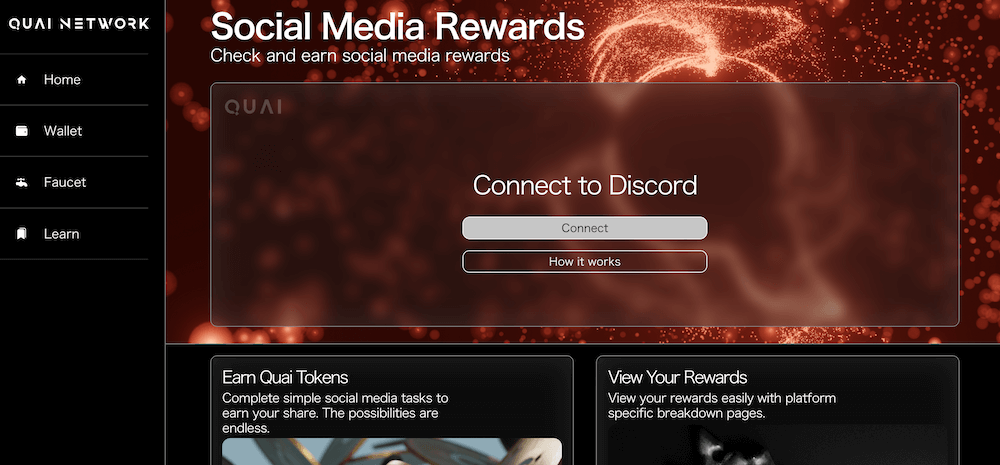Image resolution: width=1000 pixels, height=465 pixels.
Task: Click the "Complete simple social media tasks" description
Action: (x=335, y=413)
